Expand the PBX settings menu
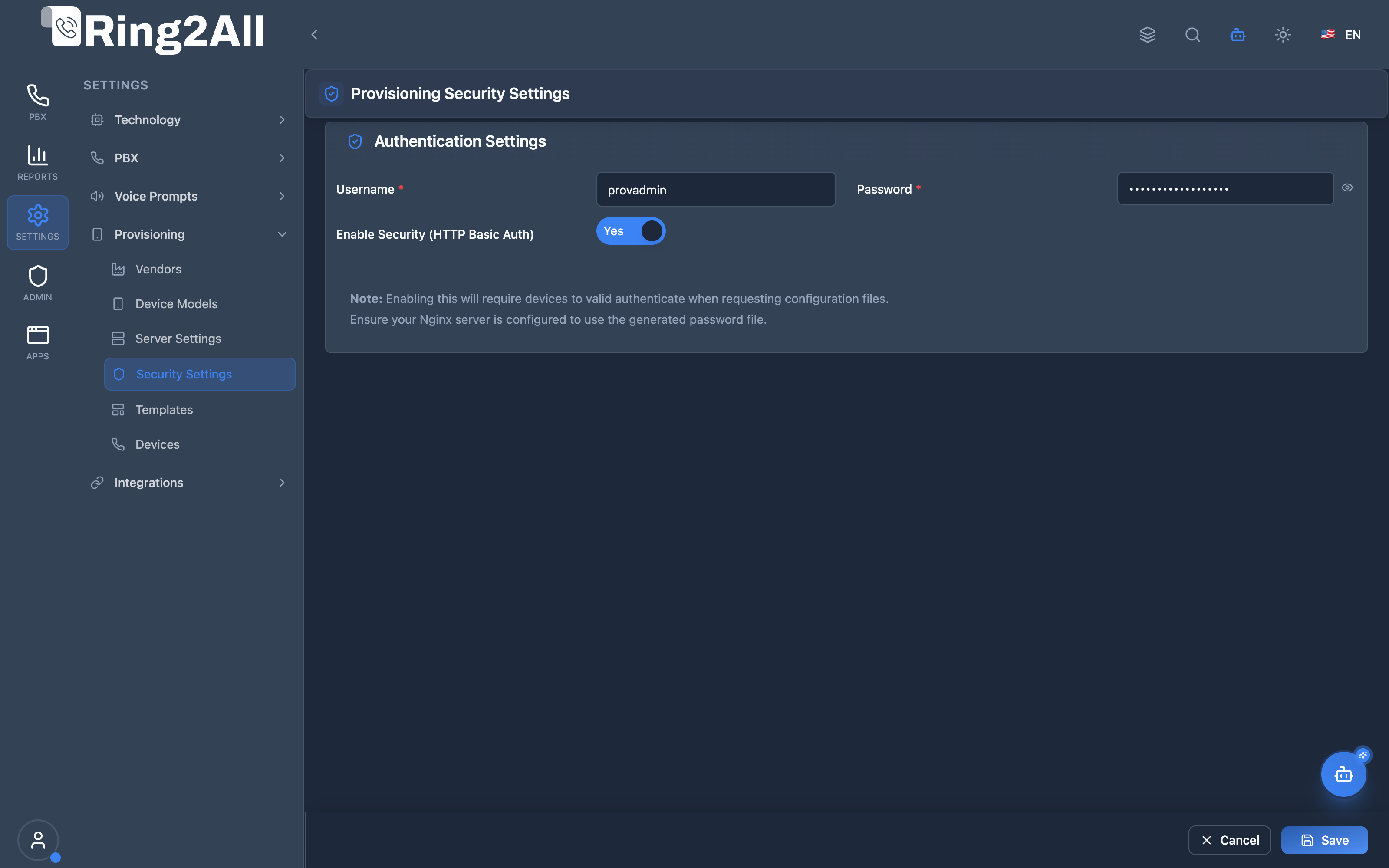This screenshot has width=1389, height=868. (188, 158)
